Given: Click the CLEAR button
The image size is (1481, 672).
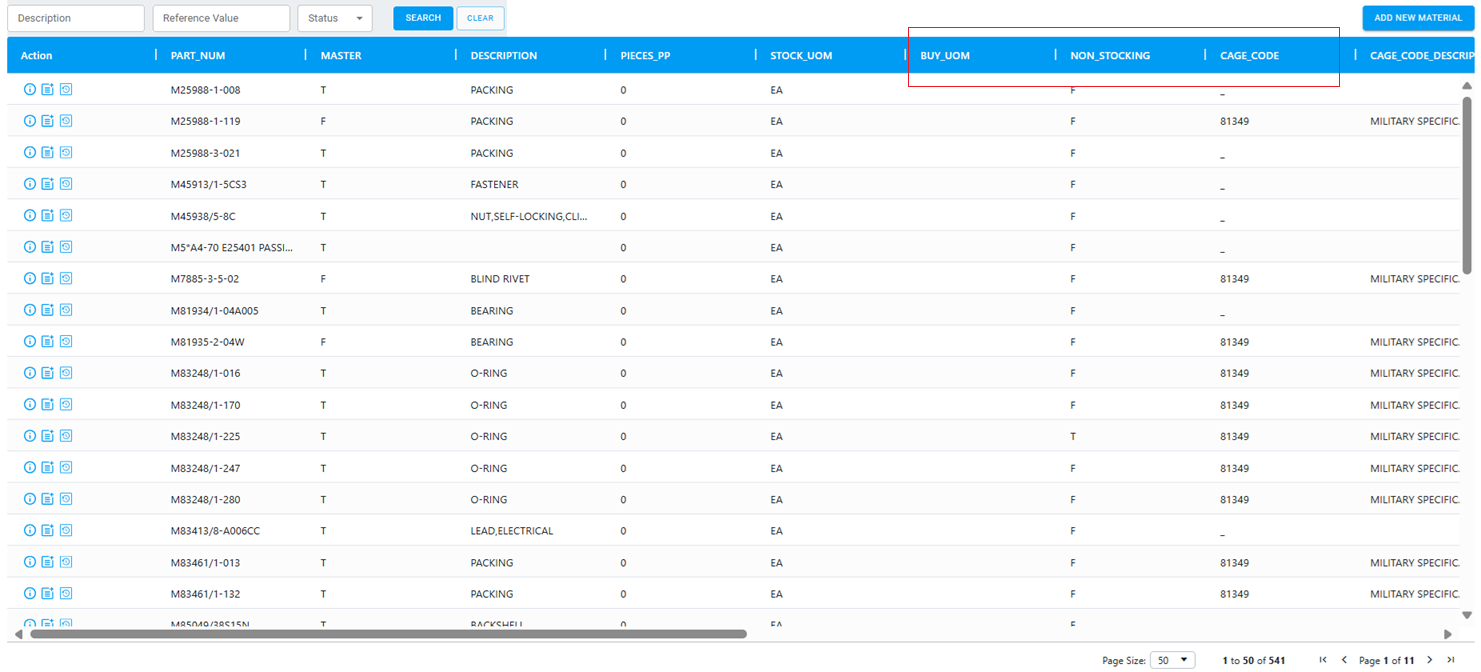Looking at the screenshot, I should [480, 18].
